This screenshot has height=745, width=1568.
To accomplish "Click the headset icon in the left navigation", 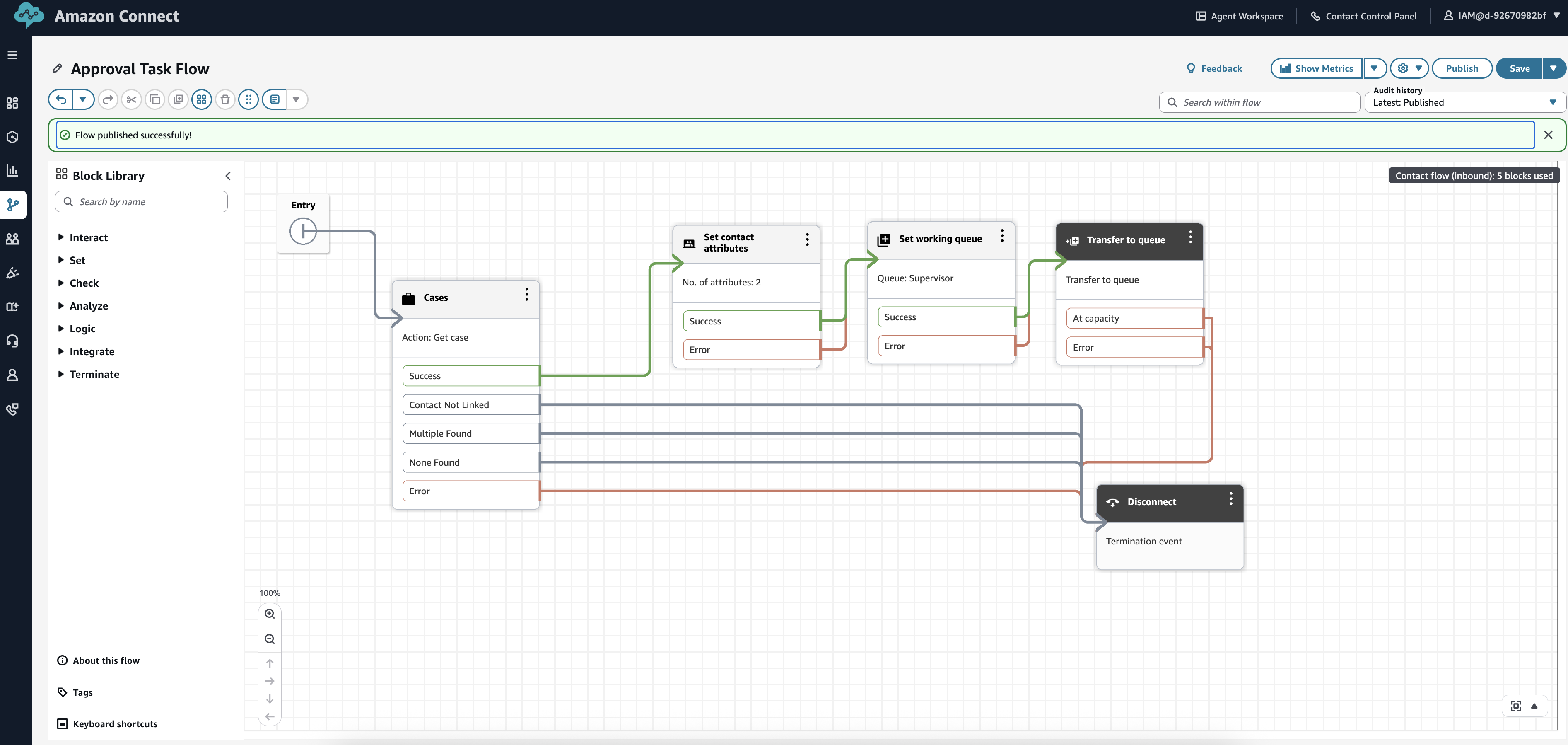I will click(13, 341).
